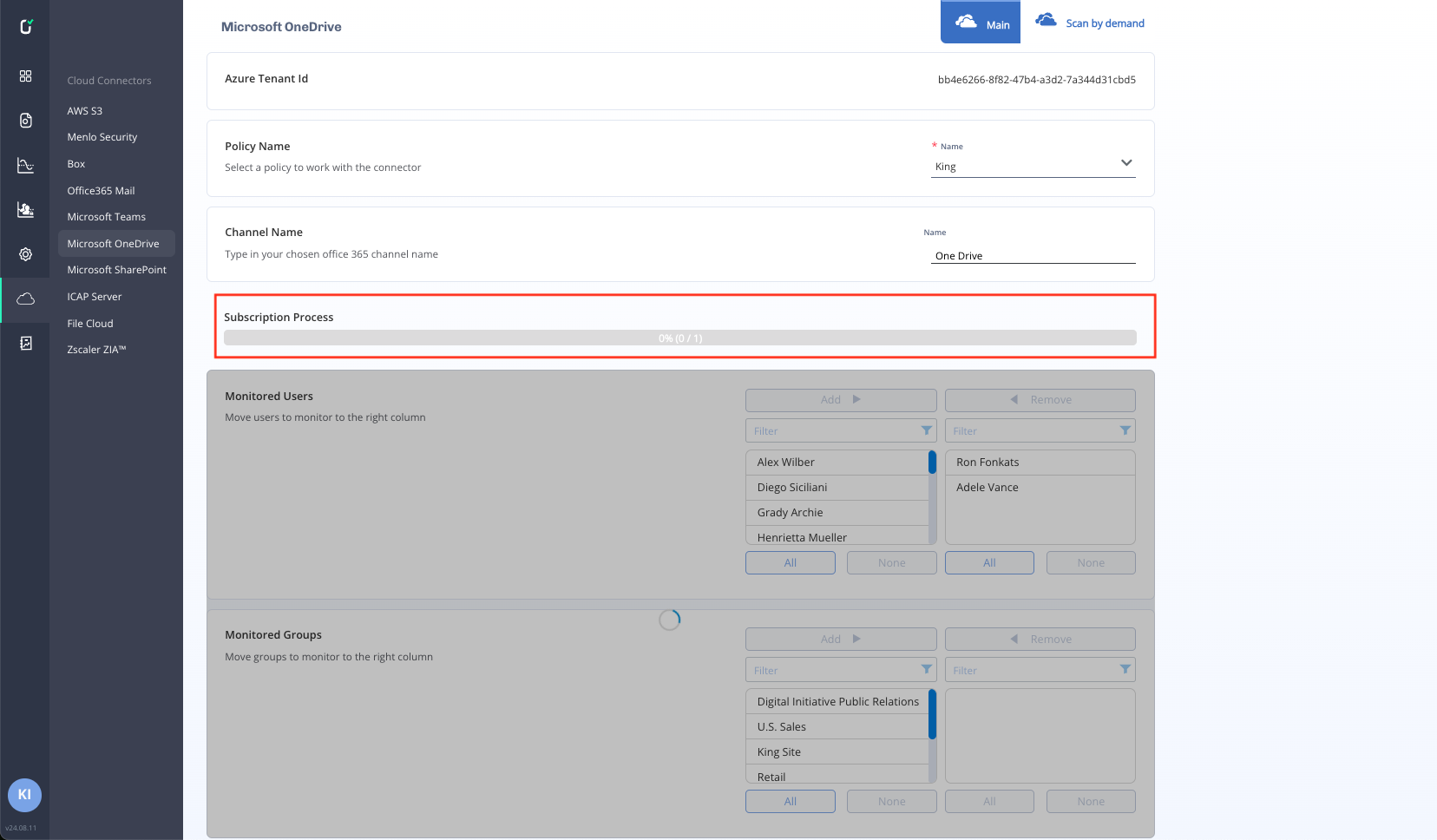Click Remove button in Monitored Users

pyautogui.click(x=1040, y=400)
